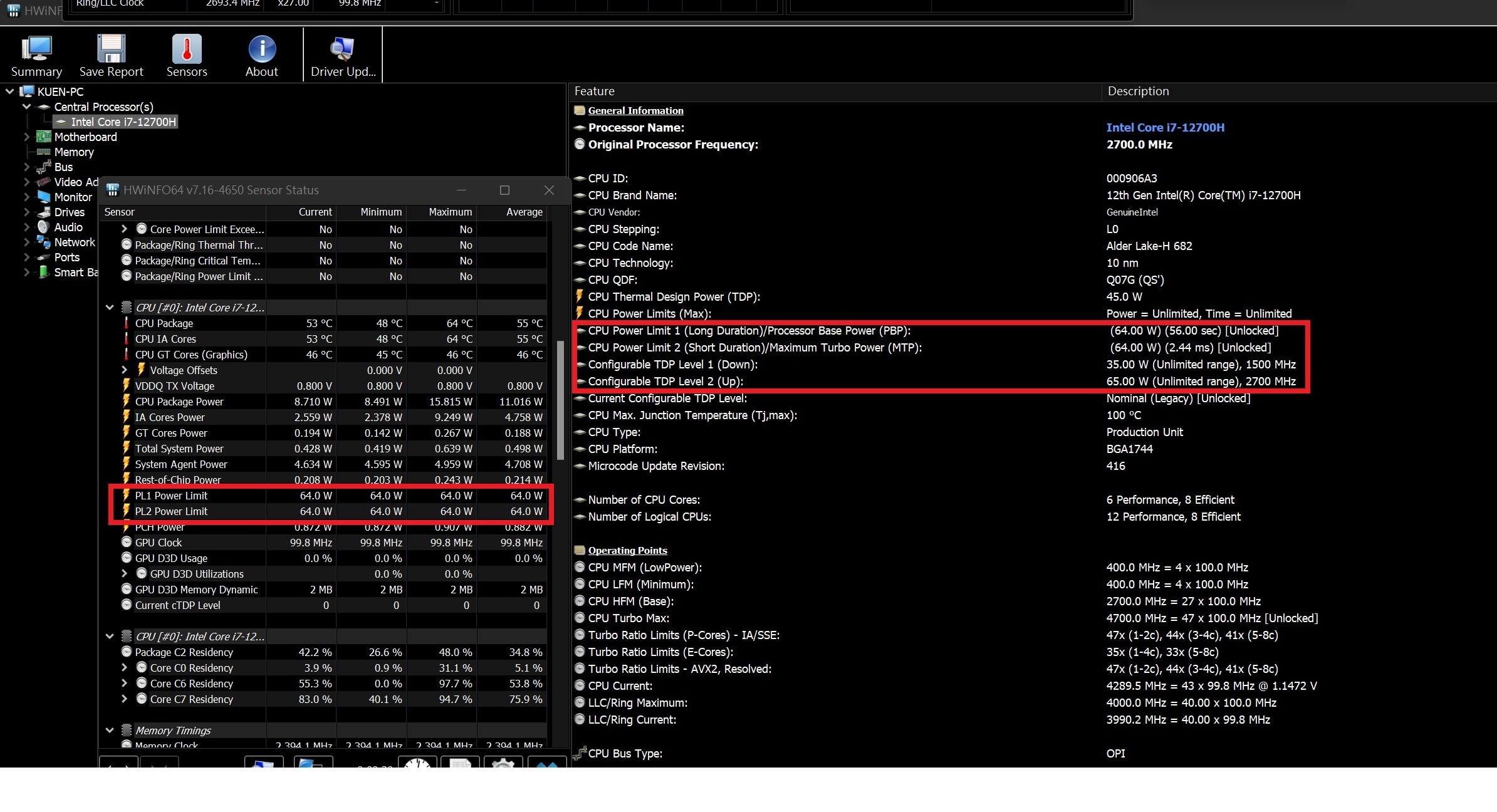This screenshot has height=812, width=1497.
Task: Click the KUEN-PC computer icon
Action: point(27,91)
